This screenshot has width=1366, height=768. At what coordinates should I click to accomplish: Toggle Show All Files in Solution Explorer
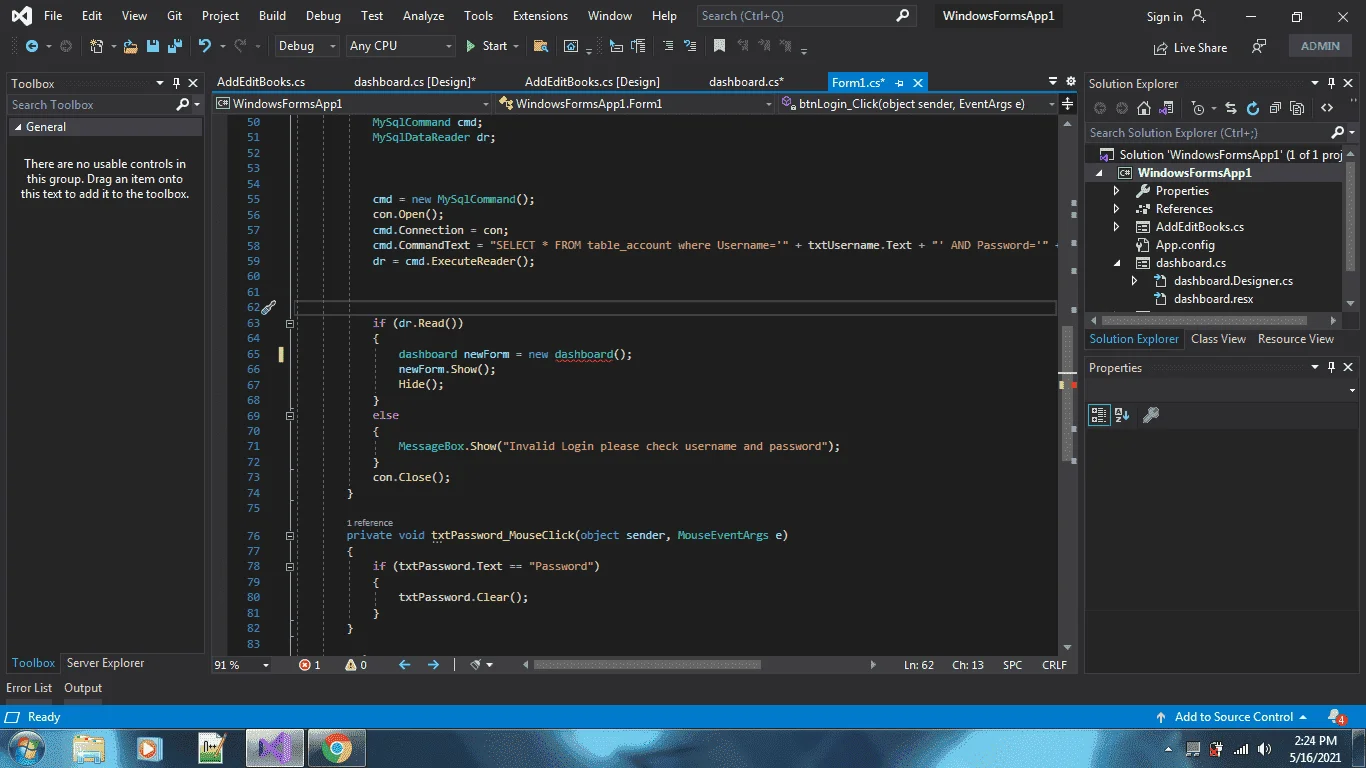(1297, 108)
